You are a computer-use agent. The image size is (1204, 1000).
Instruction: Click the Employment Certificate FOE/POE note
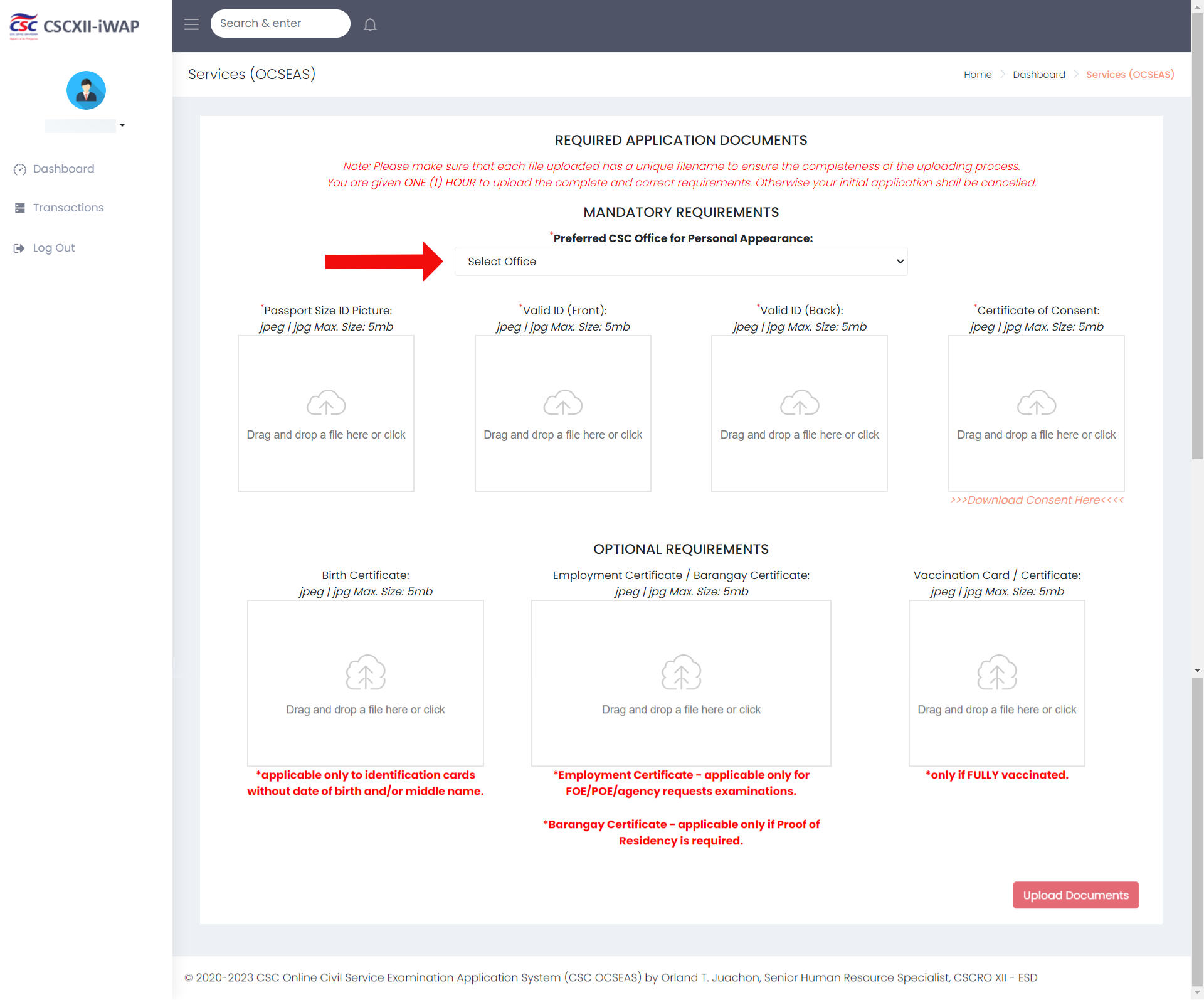point(681,783)
